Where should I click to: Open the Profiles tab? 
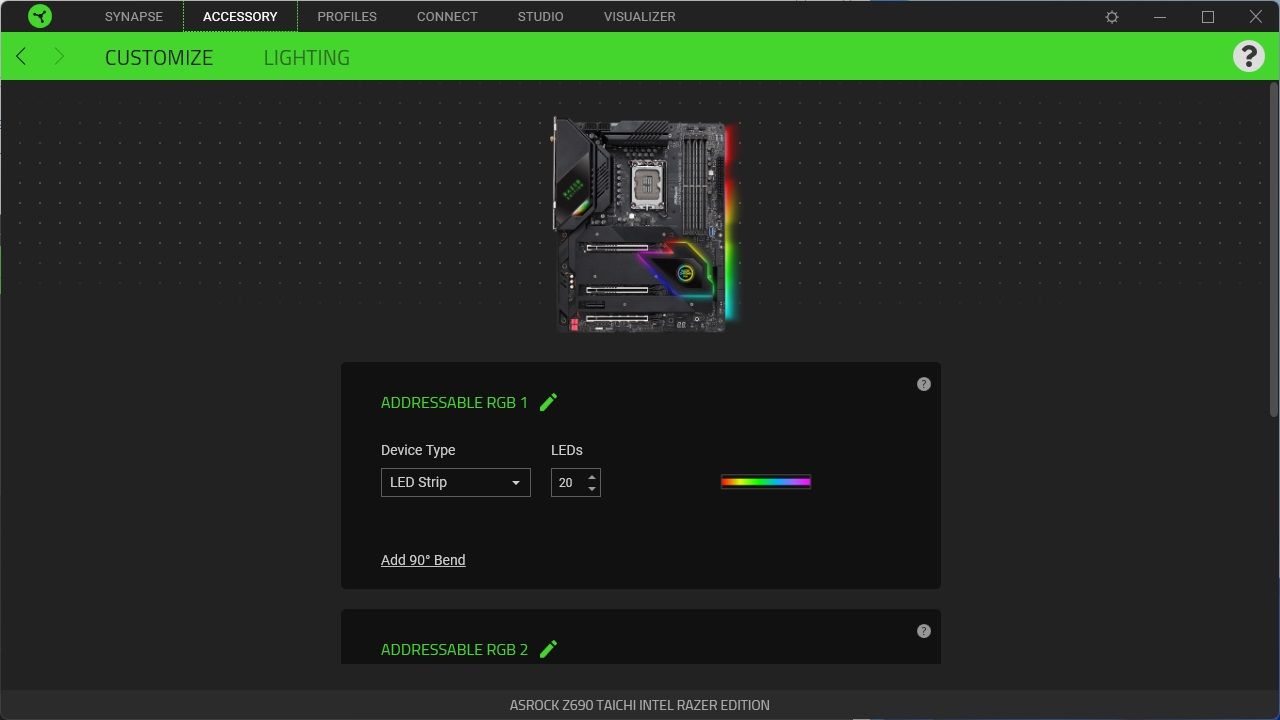347,17
